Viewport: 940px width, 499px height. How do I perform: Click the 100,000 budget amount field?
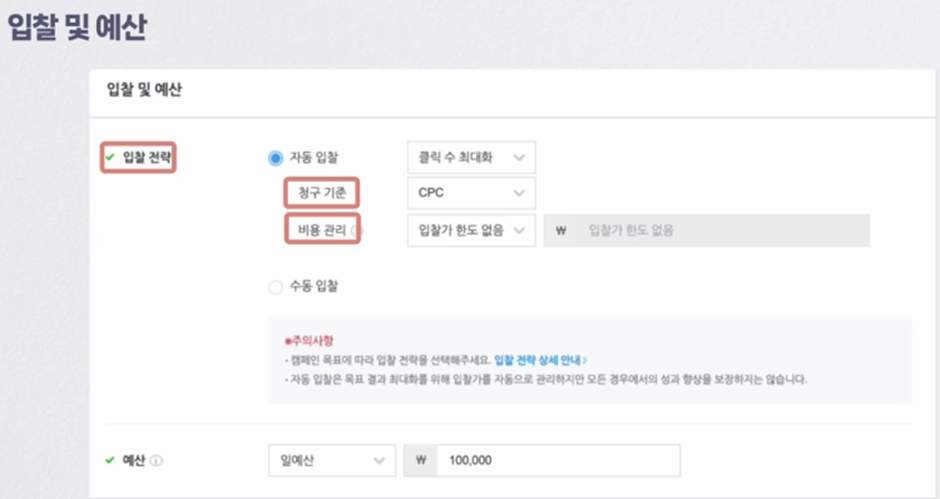click(x=558, y=460)
